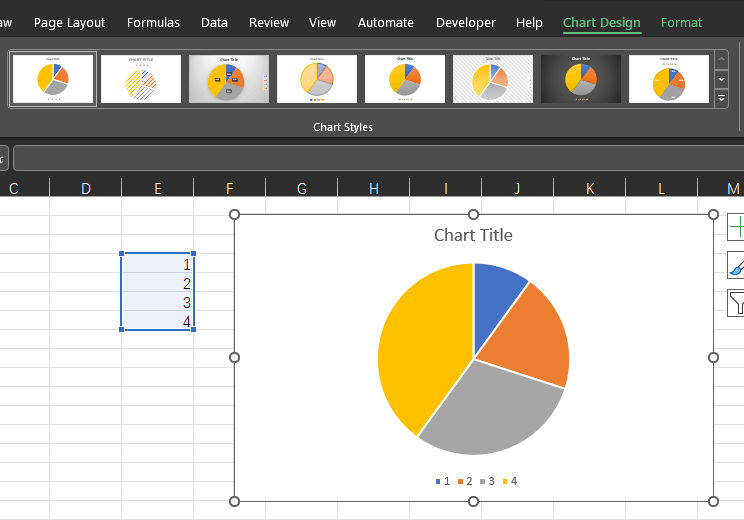Image resolution: width=744 pixels, height=520 pixels.
Task: Open Chart Filters funnel button
Action: click(736, 303)
